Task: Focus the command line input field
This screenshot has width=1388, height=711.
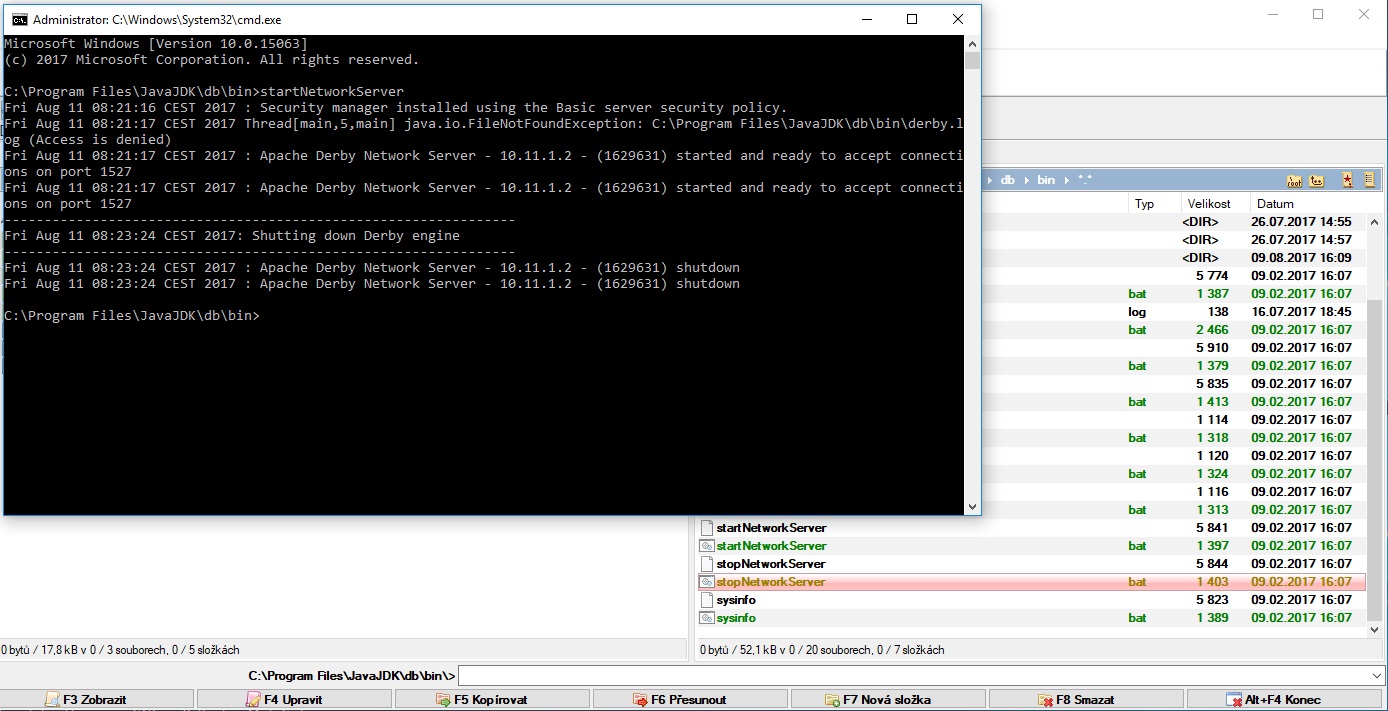Action: pos(913,676)
